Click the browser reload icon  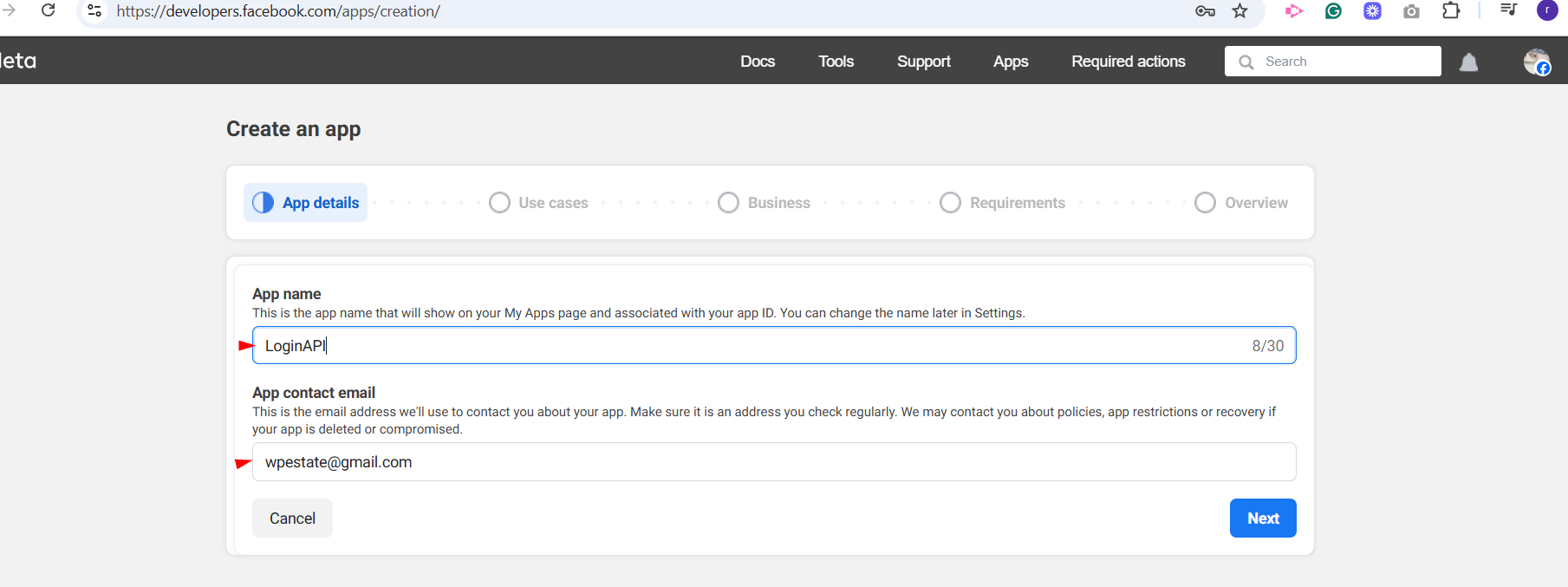(x=49, y=10)
